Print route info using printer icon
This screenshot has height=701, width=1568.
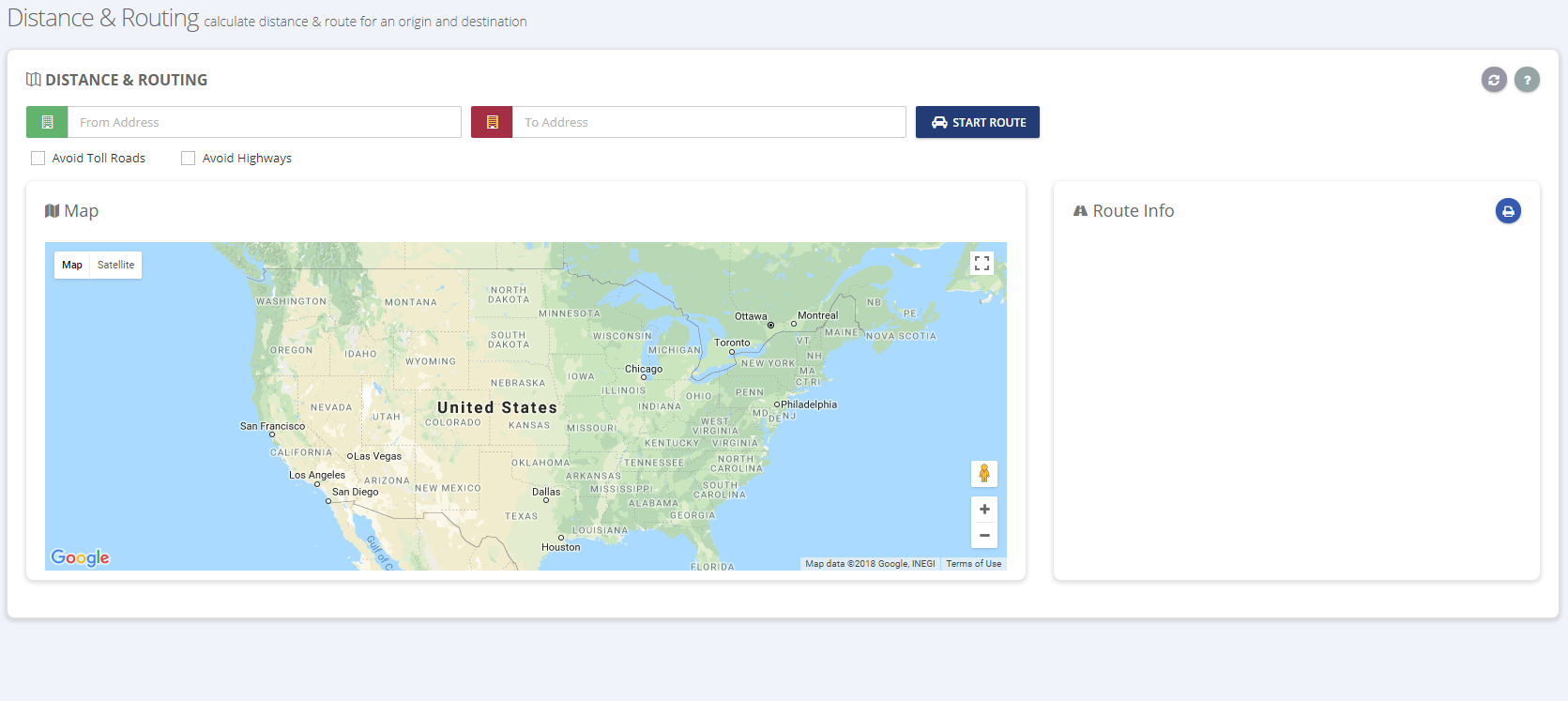click(1508, 211)
